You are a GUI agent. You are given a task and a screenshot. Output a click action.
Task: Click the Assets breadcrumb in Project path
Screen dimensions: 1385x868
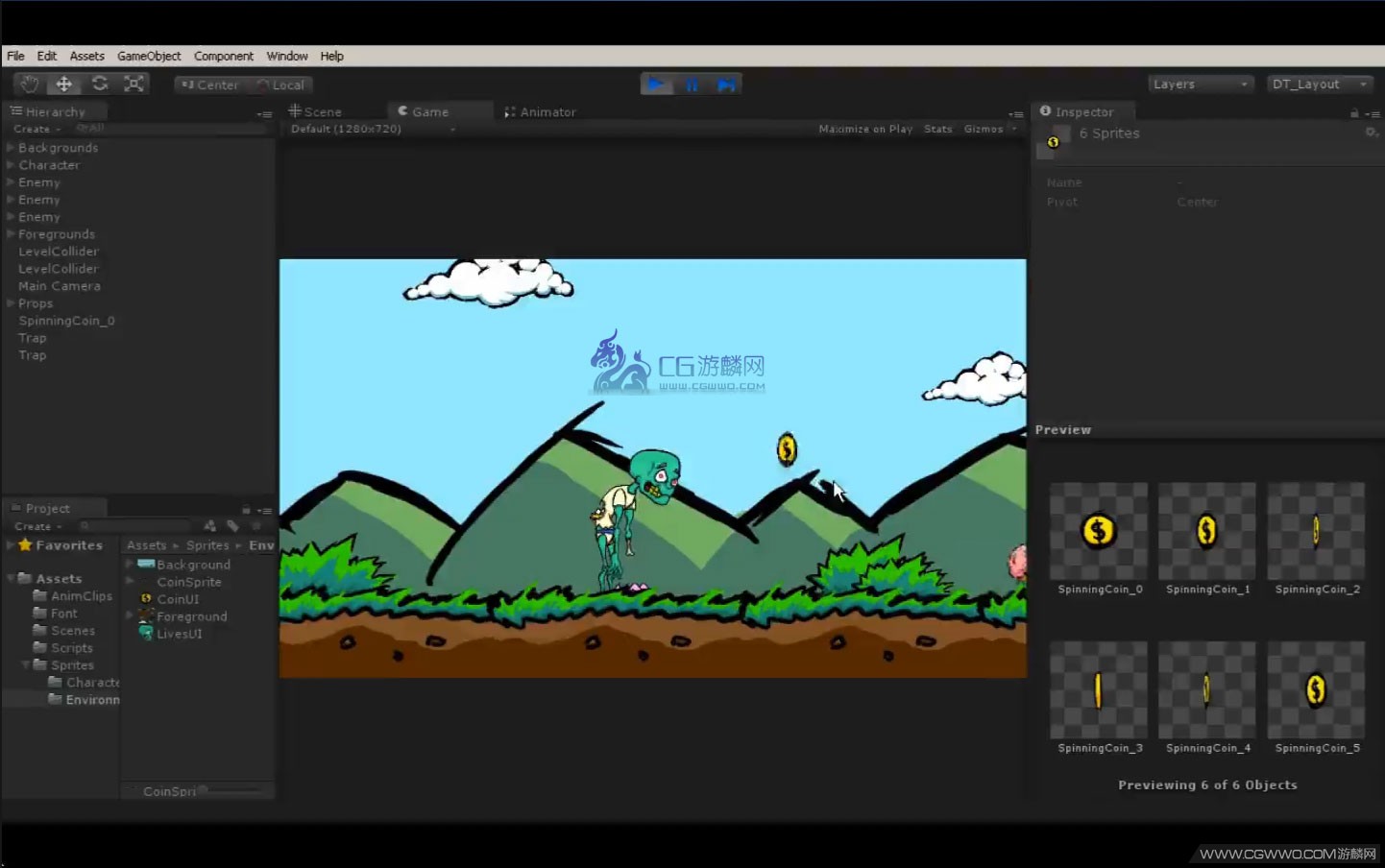[x=146, y=545]
